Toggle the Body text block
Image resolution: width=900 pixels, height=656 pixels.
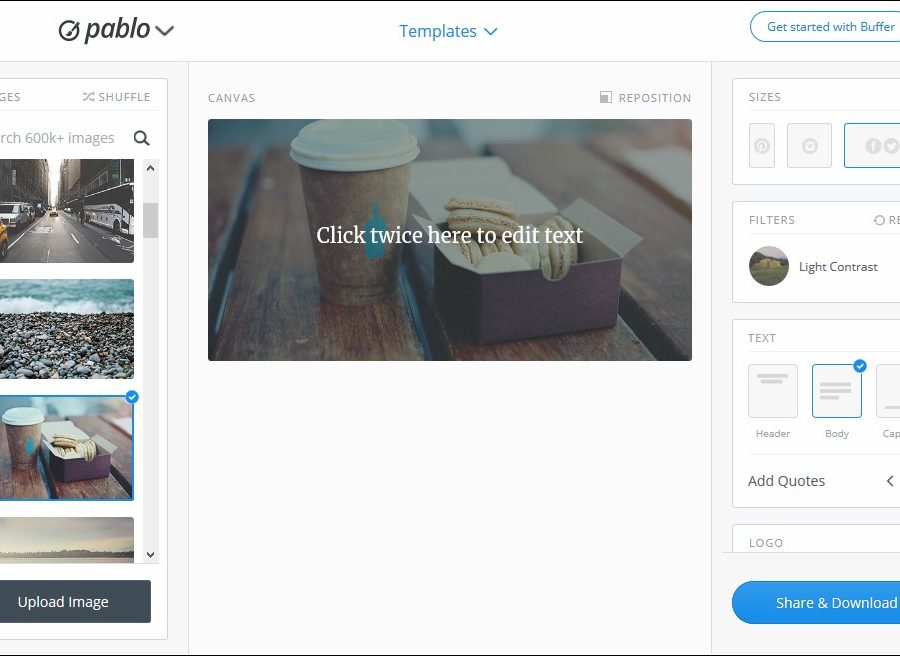coord(837,391)
